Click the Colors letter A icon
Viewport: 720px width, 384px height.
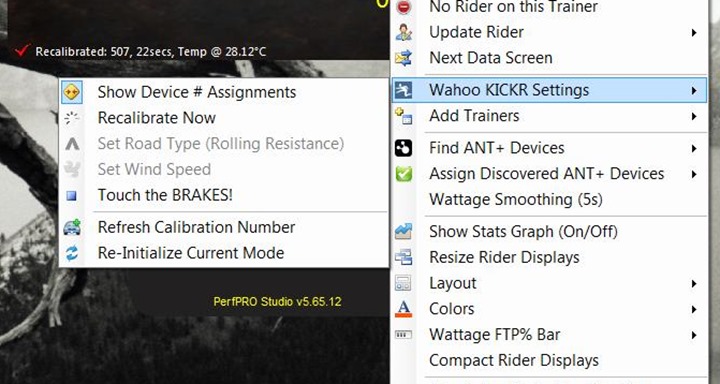(x=403, y=309)
